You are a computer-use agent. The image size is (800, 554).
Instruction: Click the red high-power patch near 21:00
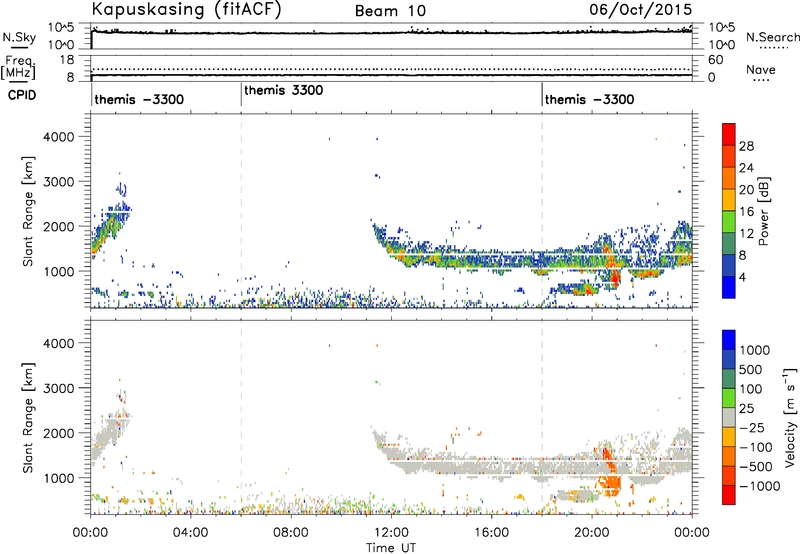pyautogui.click(x=615, y=278)
